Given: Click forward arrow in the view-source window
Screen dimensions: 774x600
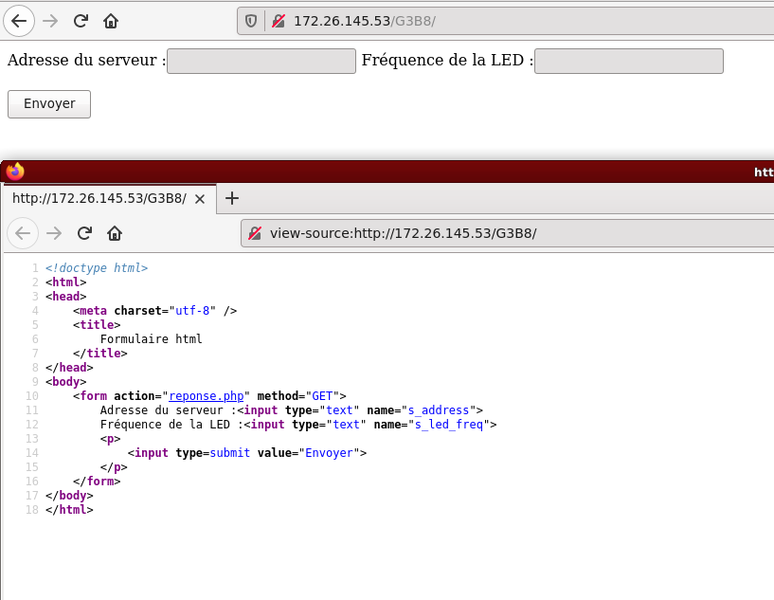Looking at the screenshot, I should (54, 233).
